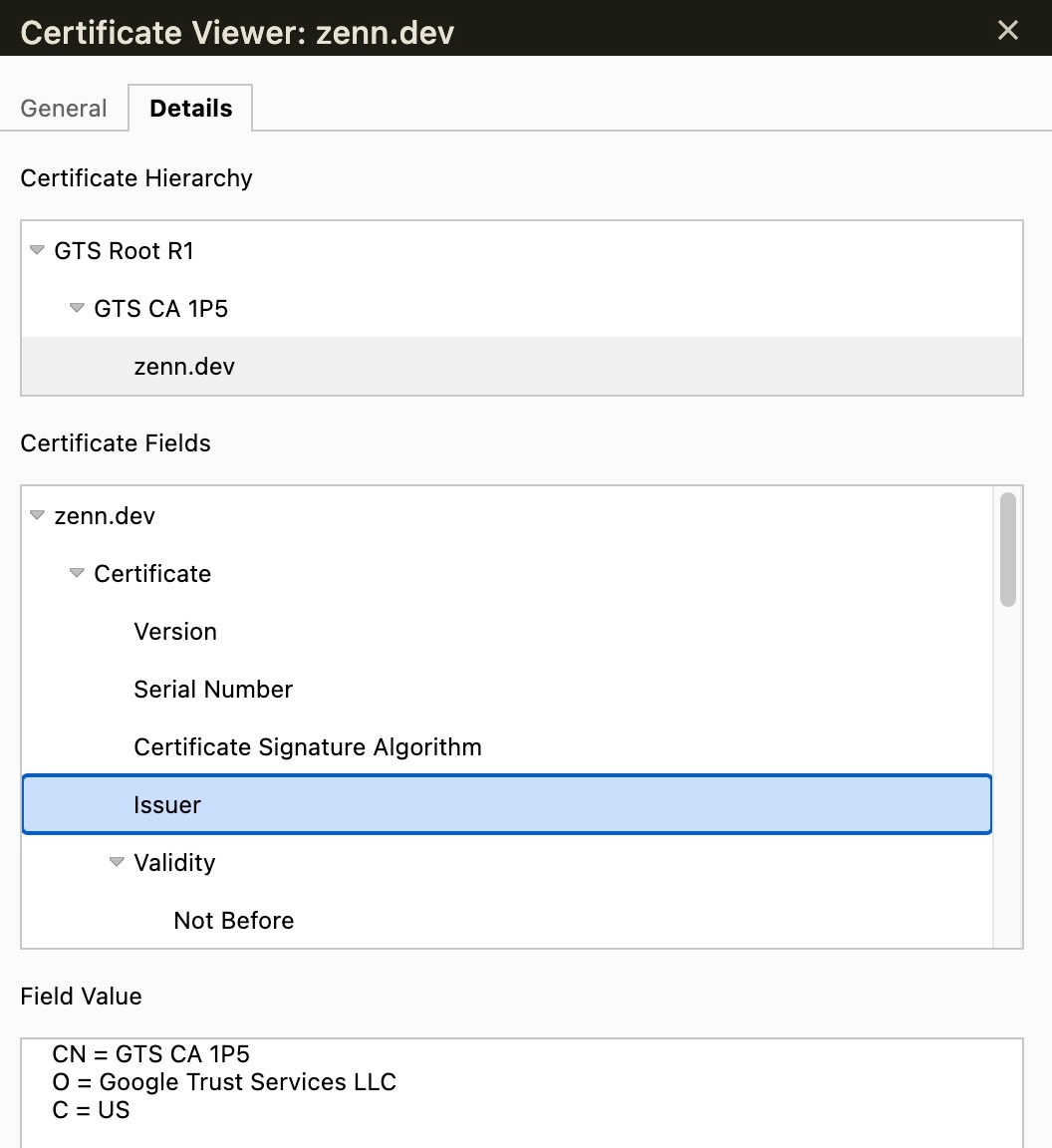Viewport: 1052px width, 1148px height.
Task: Collapse the zenn.dev fields tree triangle
Action: pos(37,515)
